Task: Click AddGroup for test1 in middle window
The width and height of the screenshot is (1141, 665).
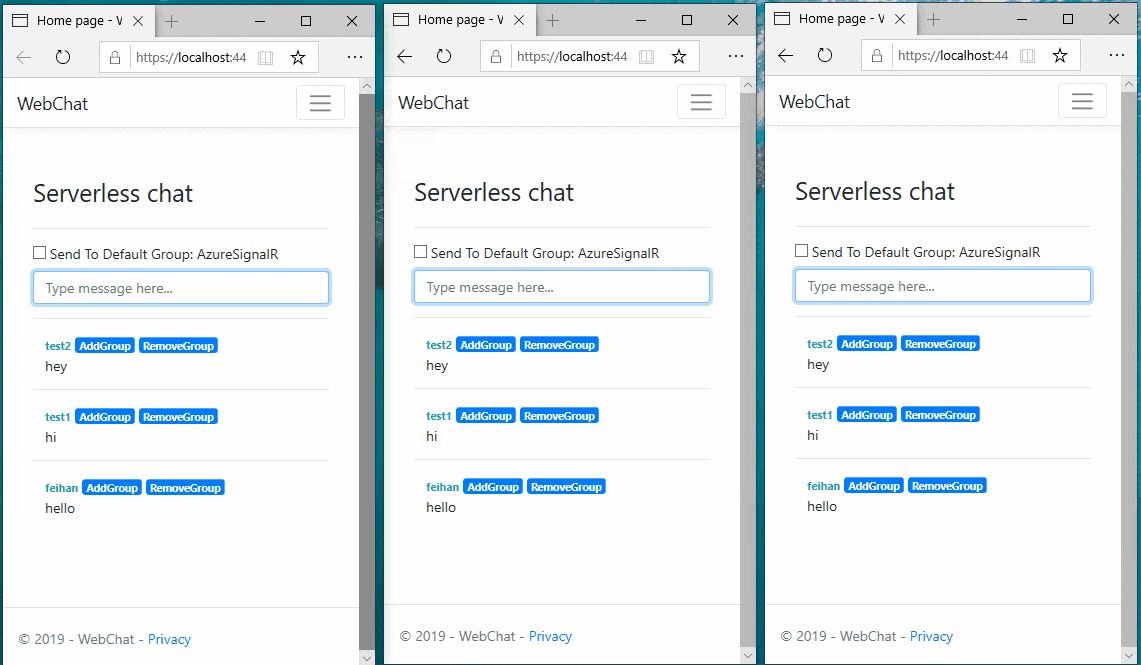Action: click(485, 416)
